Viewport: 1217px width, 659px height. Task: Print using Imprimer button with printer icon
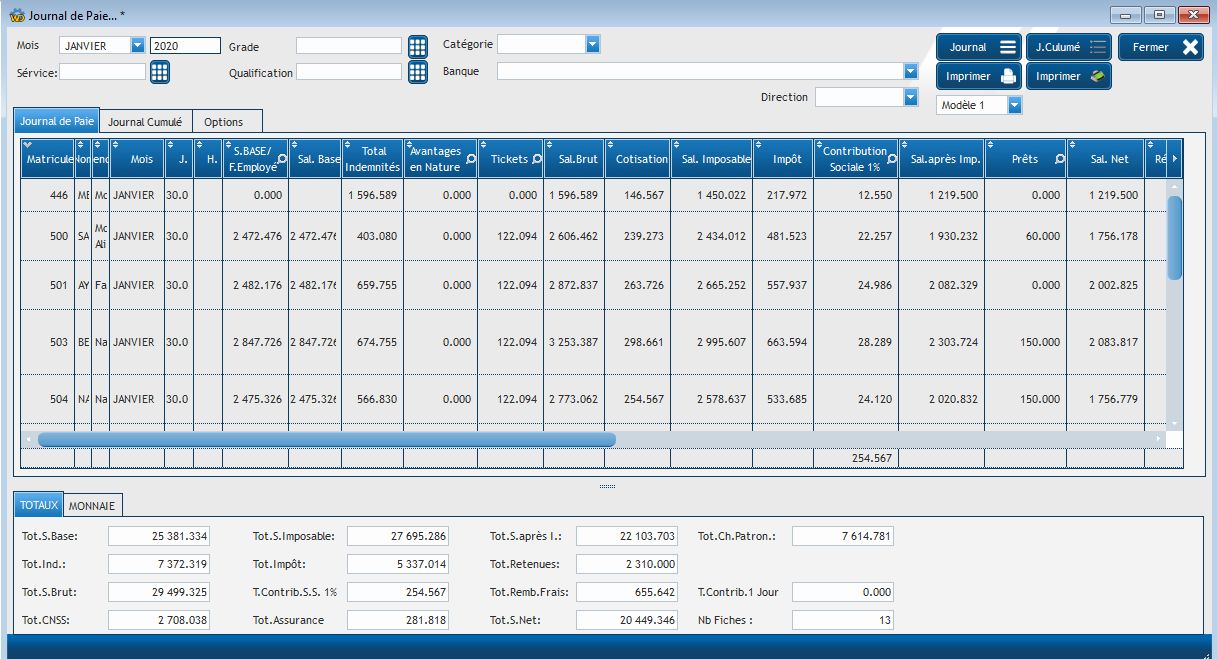[x=979, y=76]
